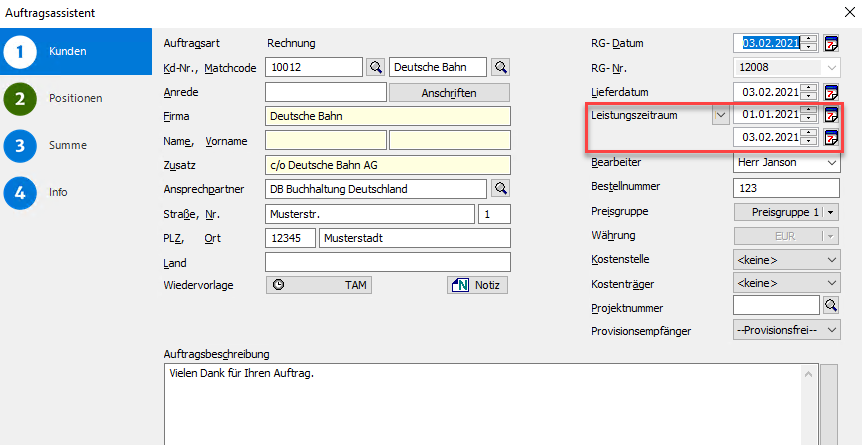The image size is (862, 445).
Task: Click into the Bestellnummer input field
Action: click(x=785, y=187)
